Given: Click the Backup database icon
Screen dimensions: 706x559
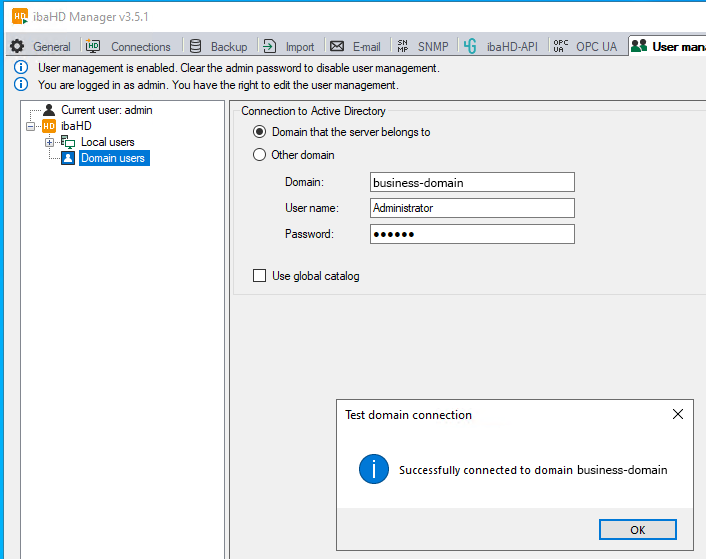Looking at the screenshot, I should 195,46.
